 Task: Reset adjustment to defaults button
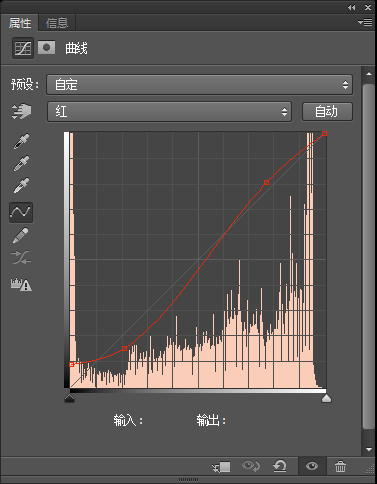tap(280, 466)
